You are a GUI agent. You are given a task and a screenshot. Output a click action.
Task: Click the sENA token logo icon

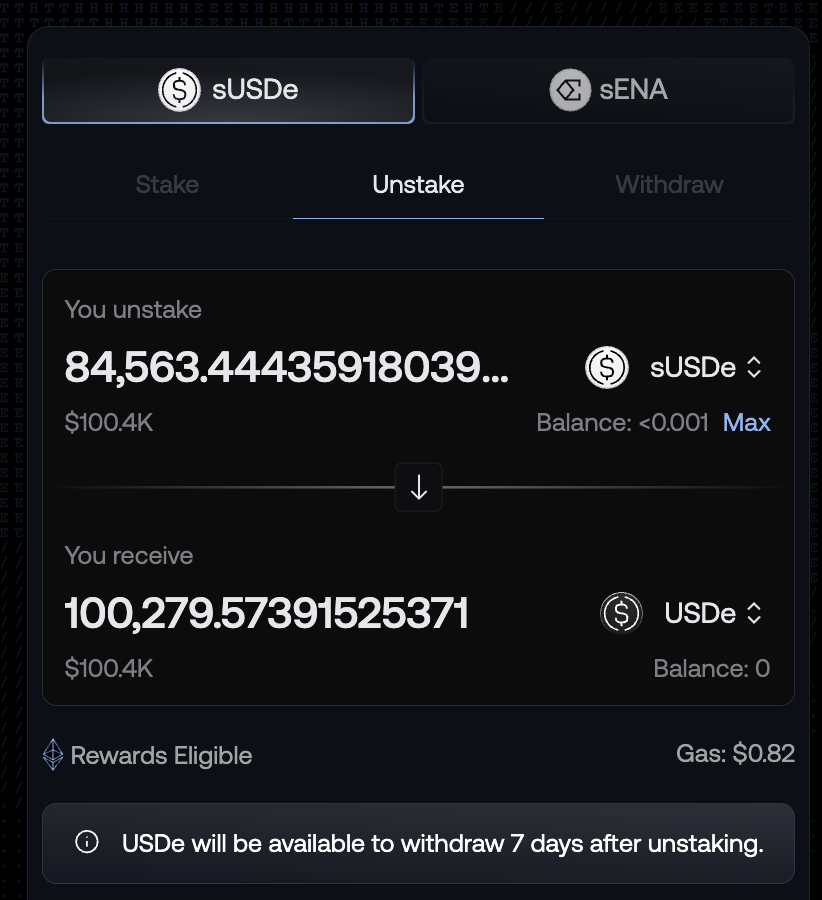(570, 90)
